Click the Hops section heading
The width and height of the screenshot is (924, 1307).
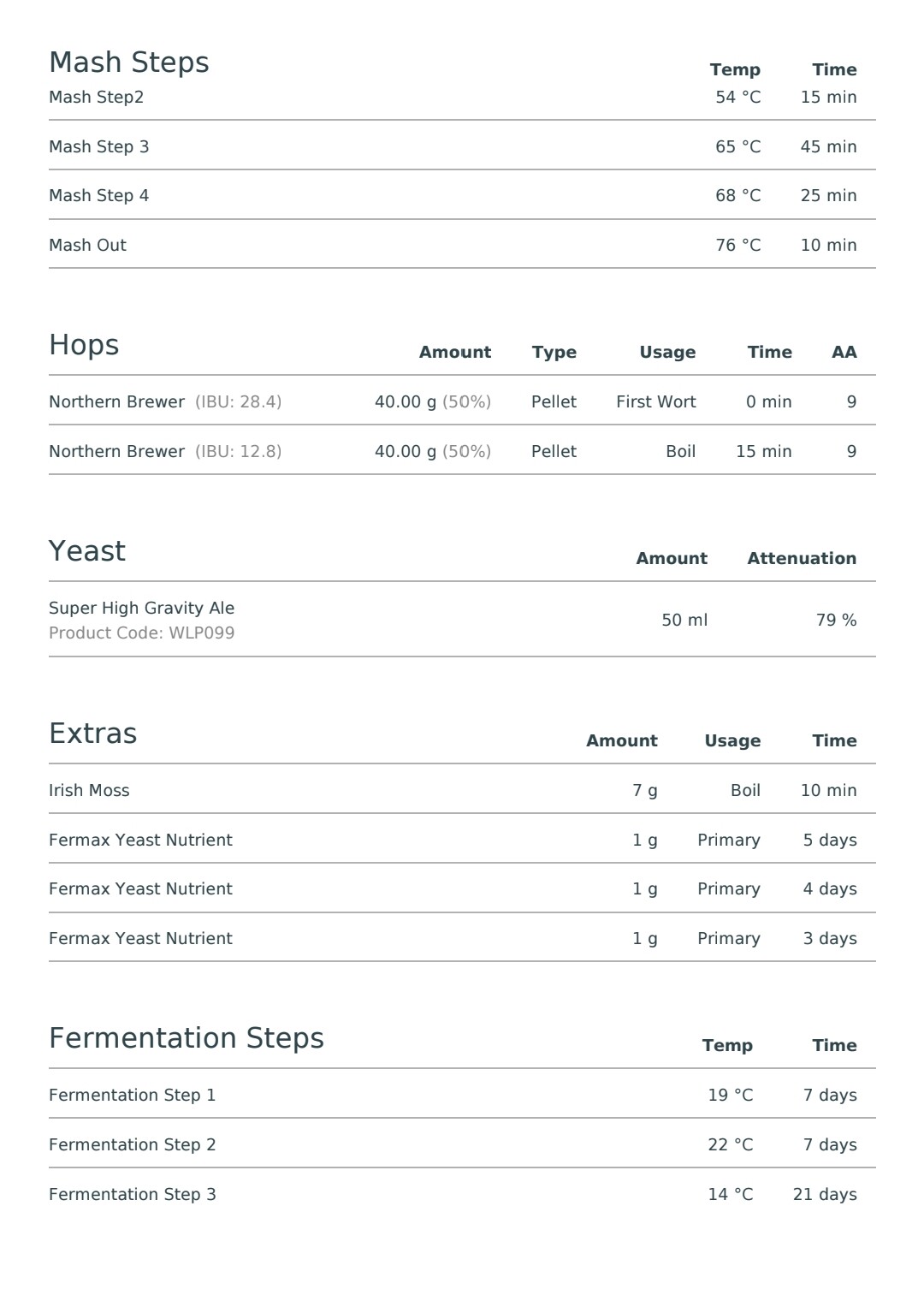tap(84, 345)
